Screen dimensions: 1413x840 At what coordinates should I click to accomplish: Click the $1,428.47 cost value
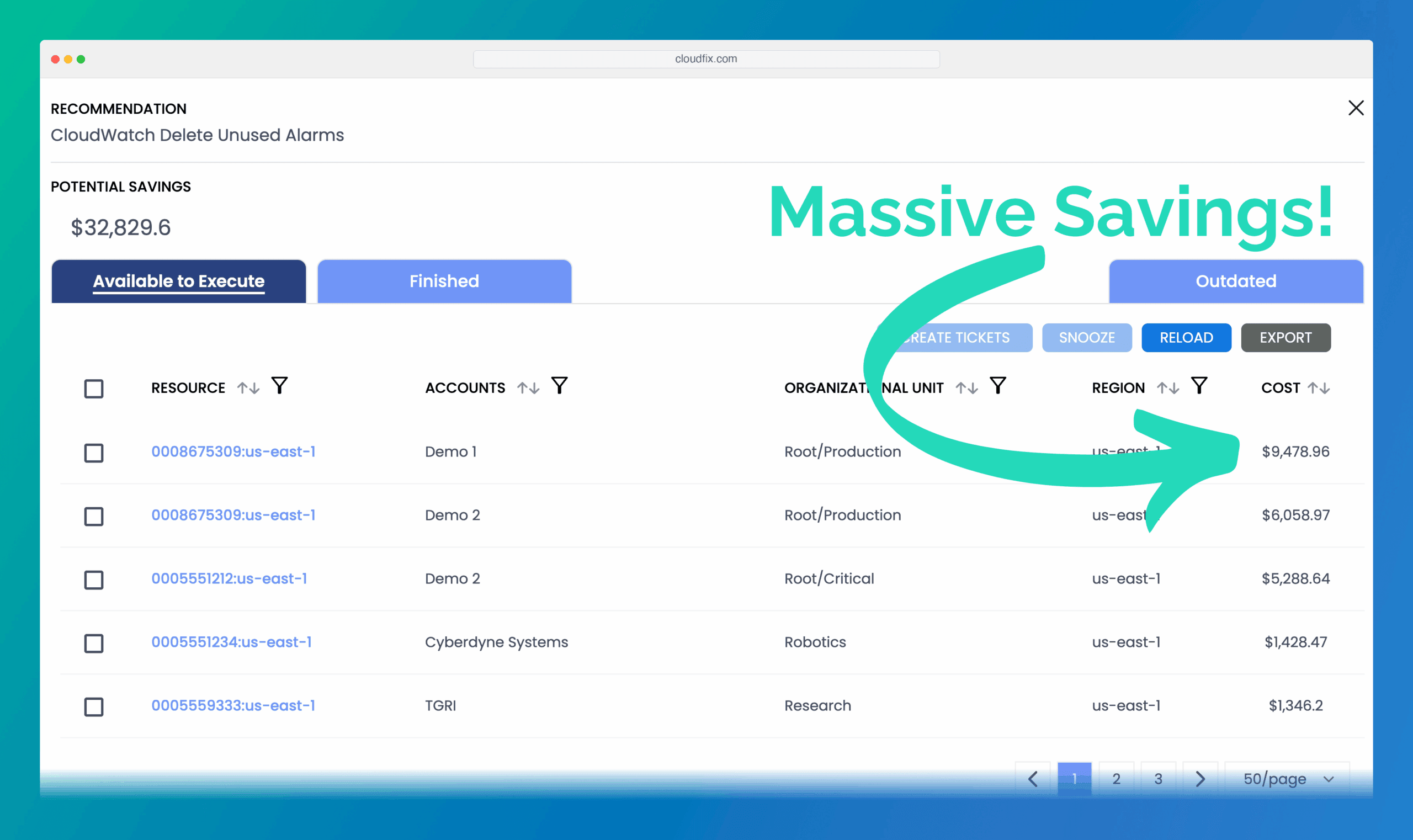[1295, 641]
